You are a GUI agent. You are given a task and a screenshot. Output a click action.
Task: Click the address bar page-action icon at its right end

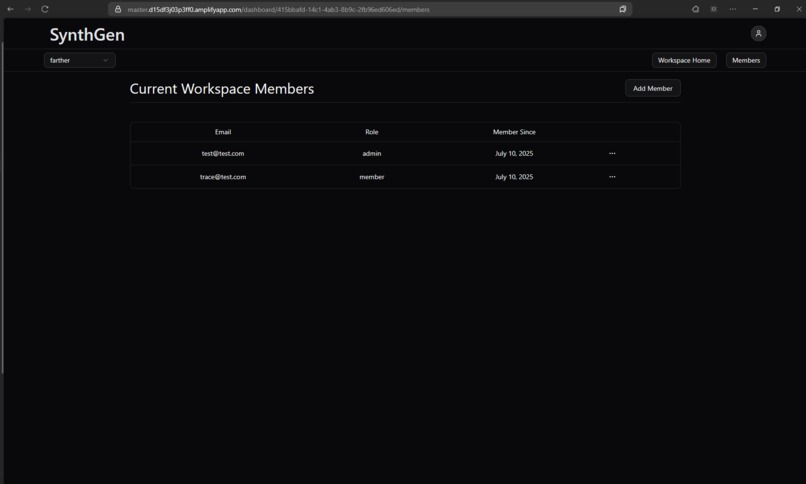point(622,9)
